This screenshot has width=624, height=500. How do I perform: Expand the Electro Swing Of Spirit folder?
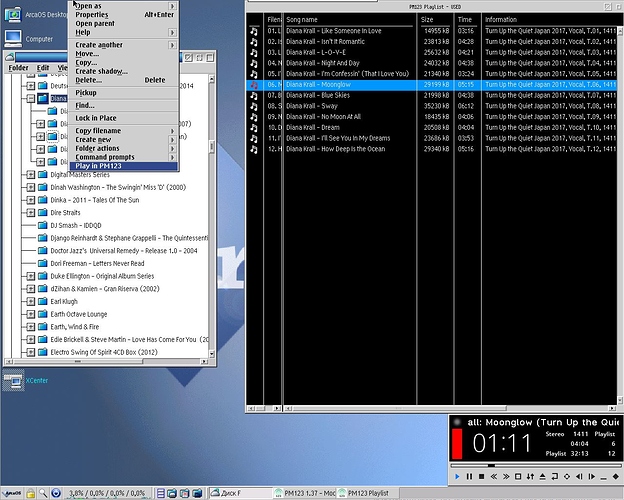[31, 352]
